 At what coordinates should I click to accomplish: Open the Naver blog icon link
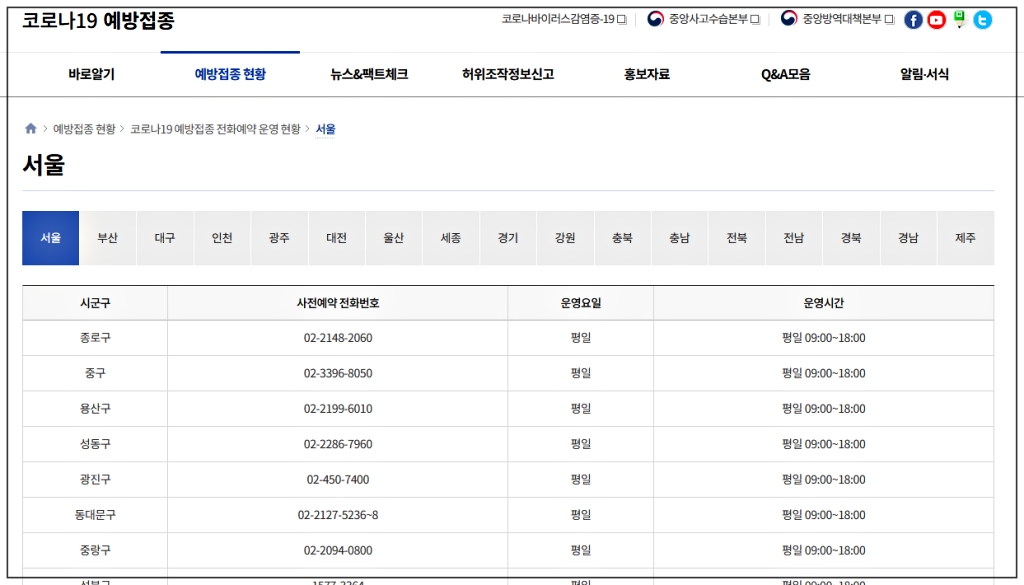[x=959, y=20]
